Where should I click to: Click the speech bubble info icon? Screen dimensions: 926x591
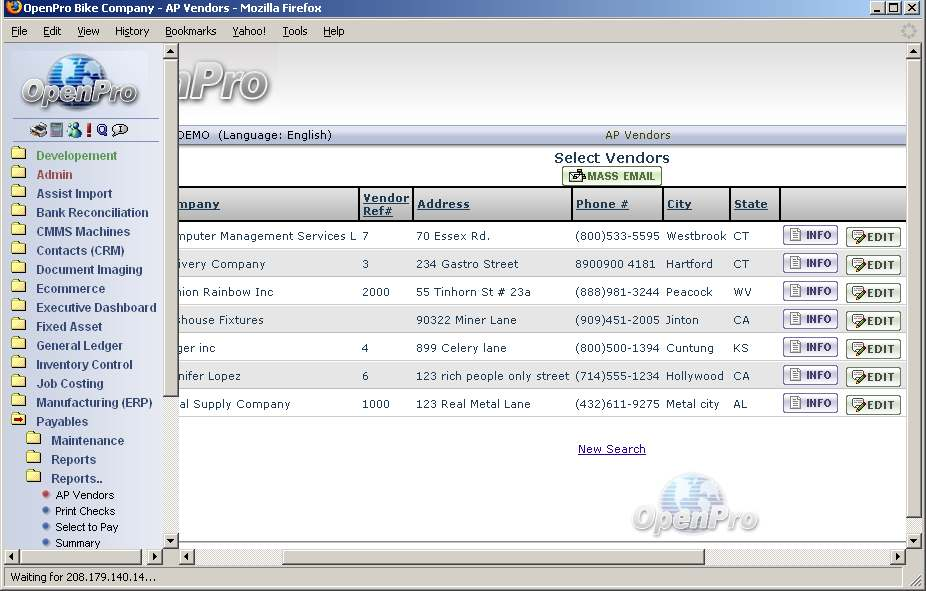pyautogui.click(x=120, y=130)
